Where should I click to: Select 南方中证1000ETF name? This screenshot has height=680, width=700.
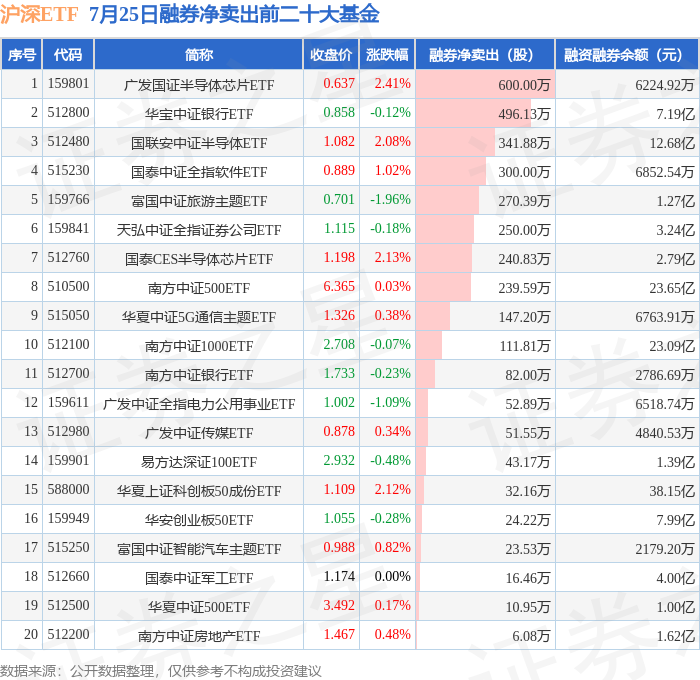pos(199,346)
